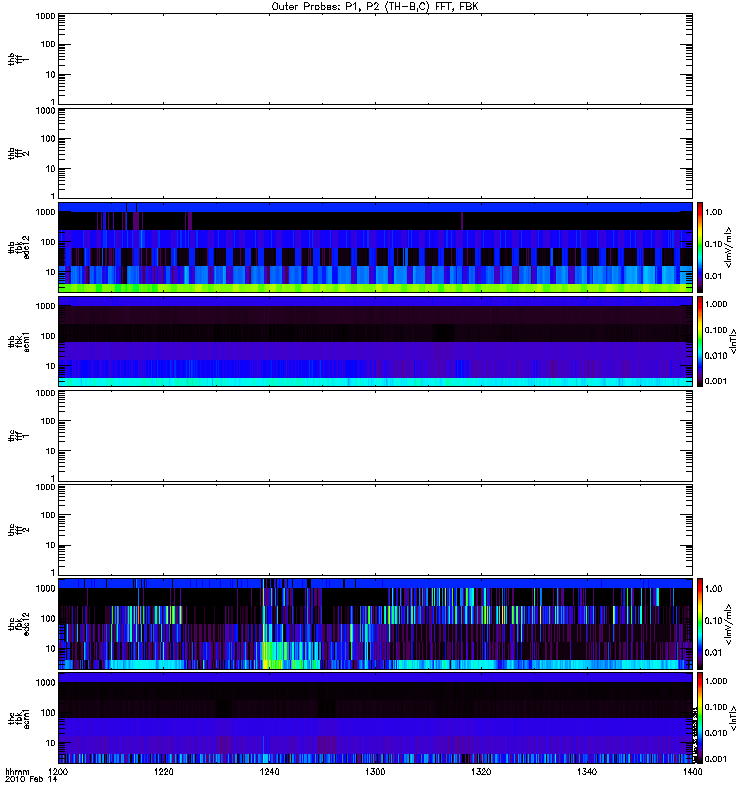Image resolution: width=750 pixels, height=800 pixels.
Task: Click the <|mV/m|> unit label beside thb edc12
Action: [729, 247]
